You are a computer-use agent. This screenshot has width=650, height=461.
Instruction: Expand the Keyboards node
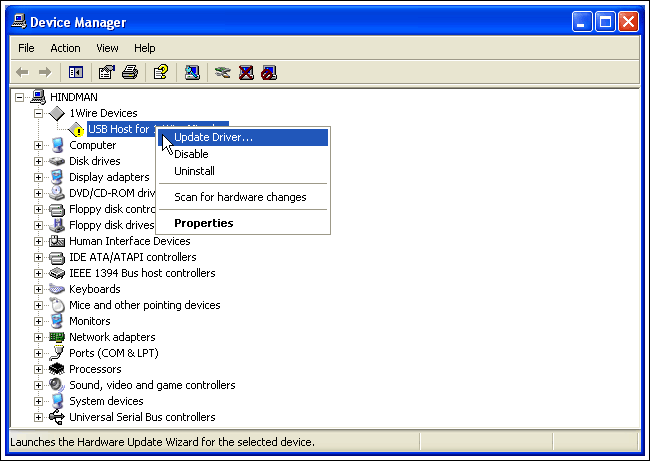point(39,289)
